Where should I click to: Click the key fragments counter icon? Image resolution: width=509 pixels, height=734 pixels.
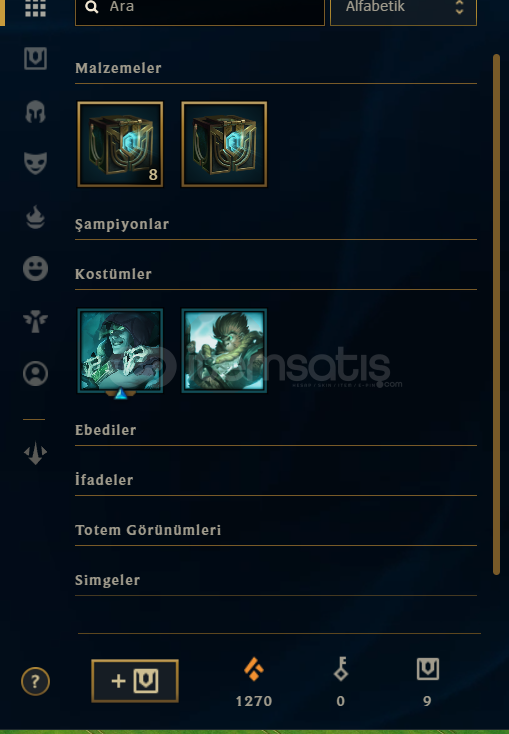coord(341,668)
